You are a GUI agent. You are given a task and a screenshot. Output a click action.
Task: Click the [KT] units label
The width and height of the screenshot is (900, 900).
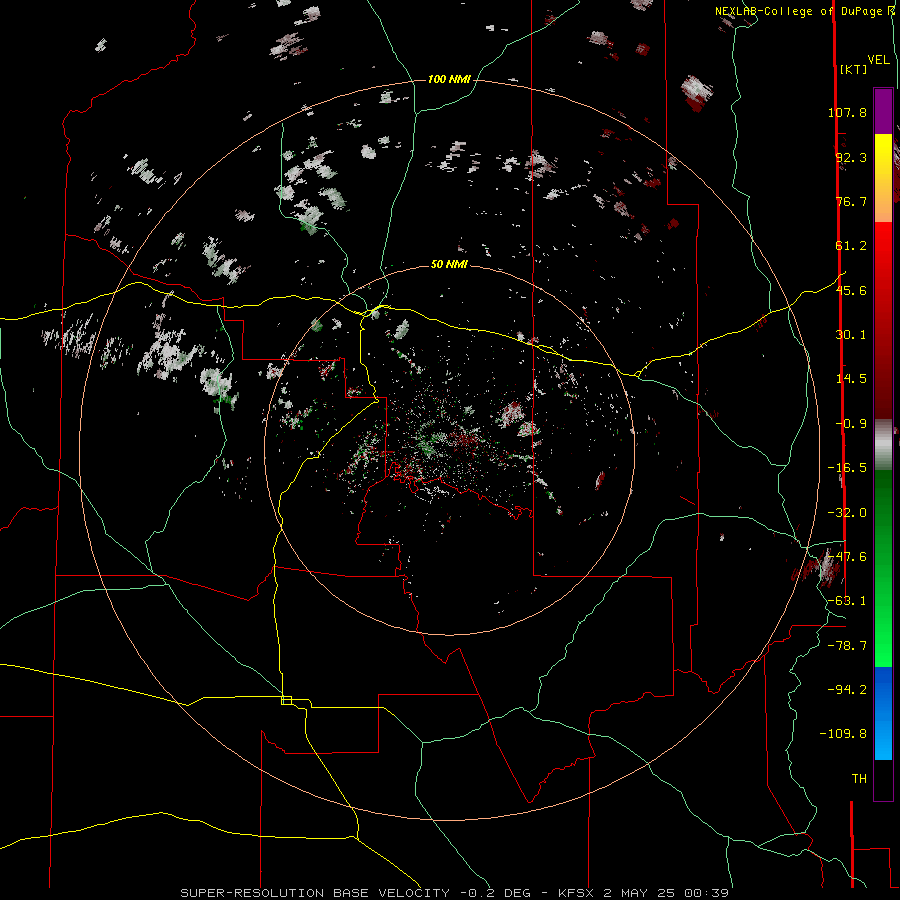[853, 69]
